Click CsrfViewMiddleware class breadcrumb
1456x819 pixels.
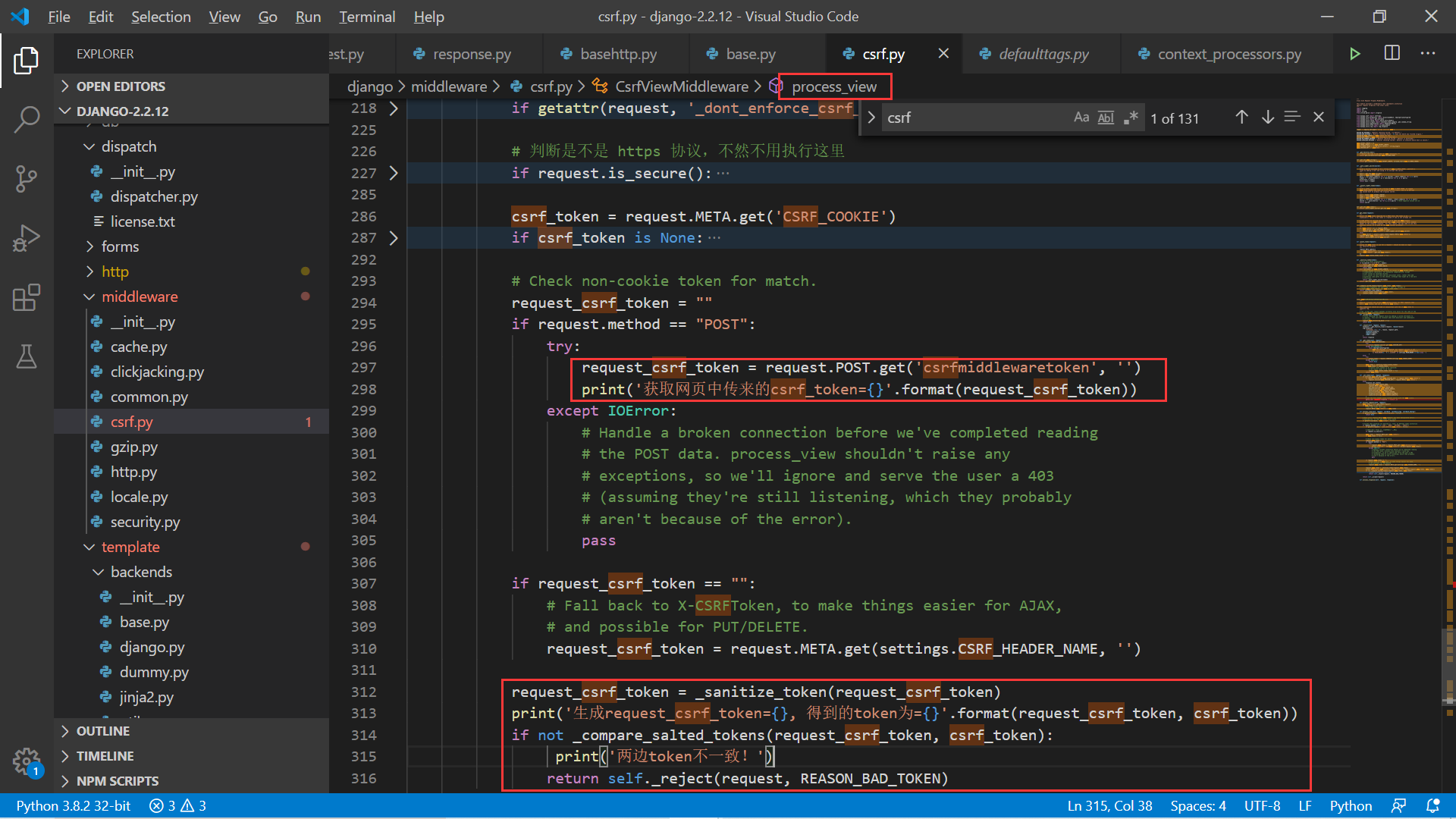(x=682, y=86)
